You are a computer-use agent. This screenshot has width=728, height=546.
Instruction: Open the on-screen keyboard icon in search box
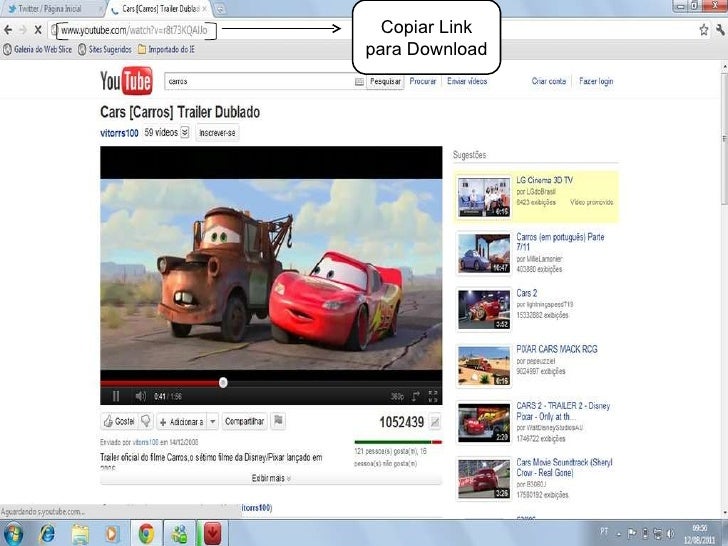359,81
